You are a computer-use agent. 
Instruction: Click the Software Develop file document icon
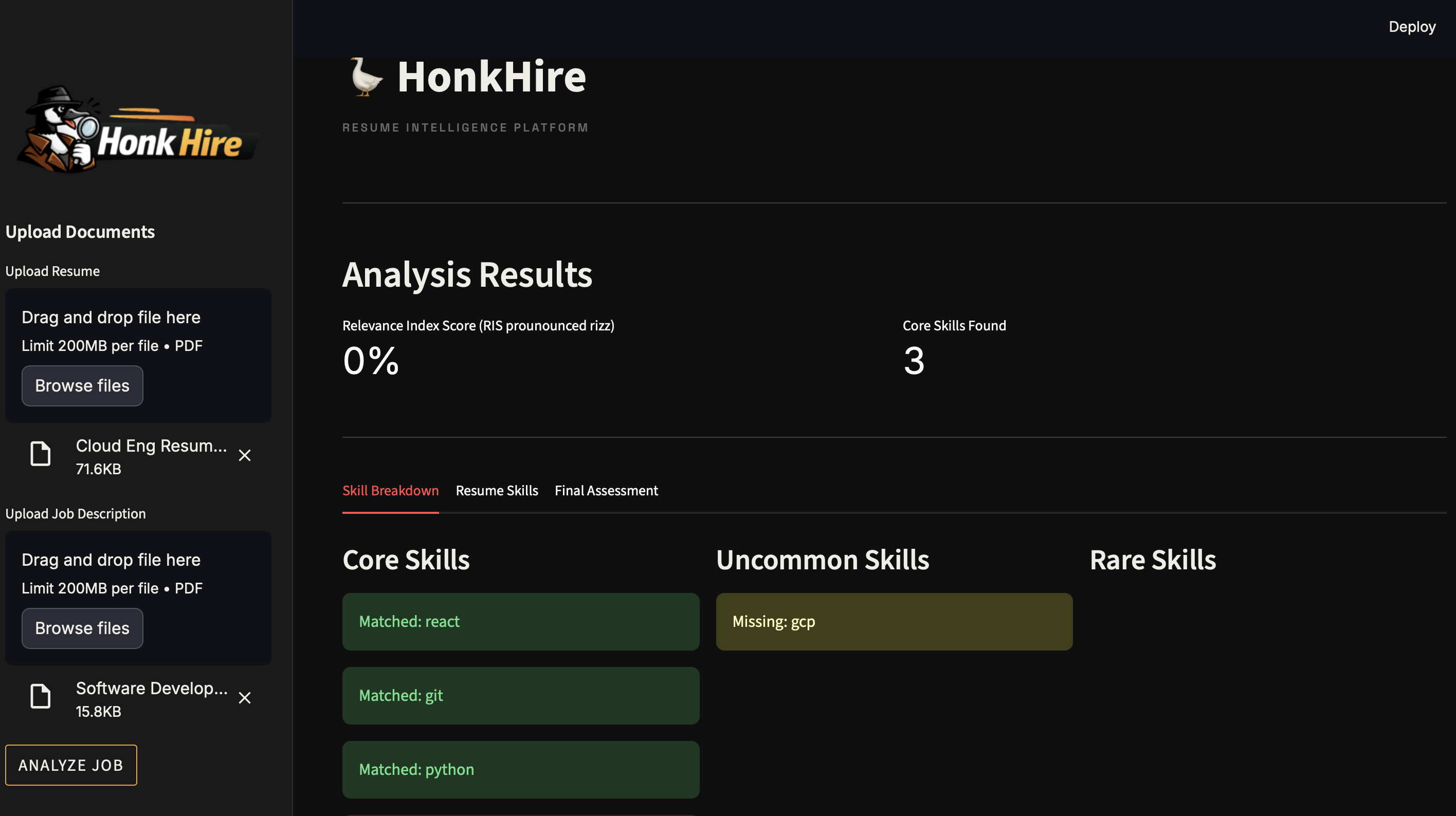(x=40, y=696)
